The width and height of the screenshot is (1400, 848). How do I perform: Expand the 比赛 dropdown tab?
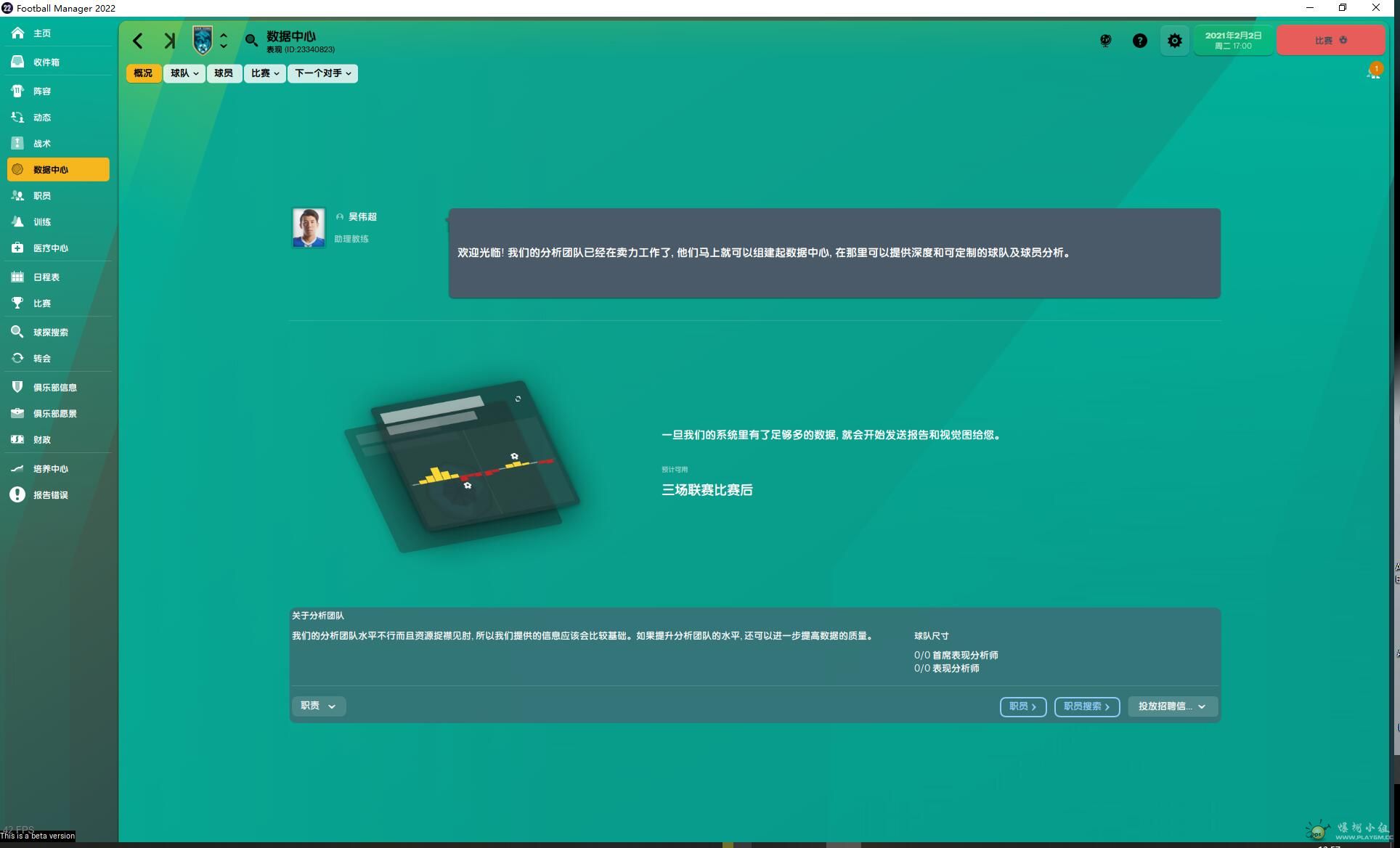pyautogui.click(x=265, y=73)
